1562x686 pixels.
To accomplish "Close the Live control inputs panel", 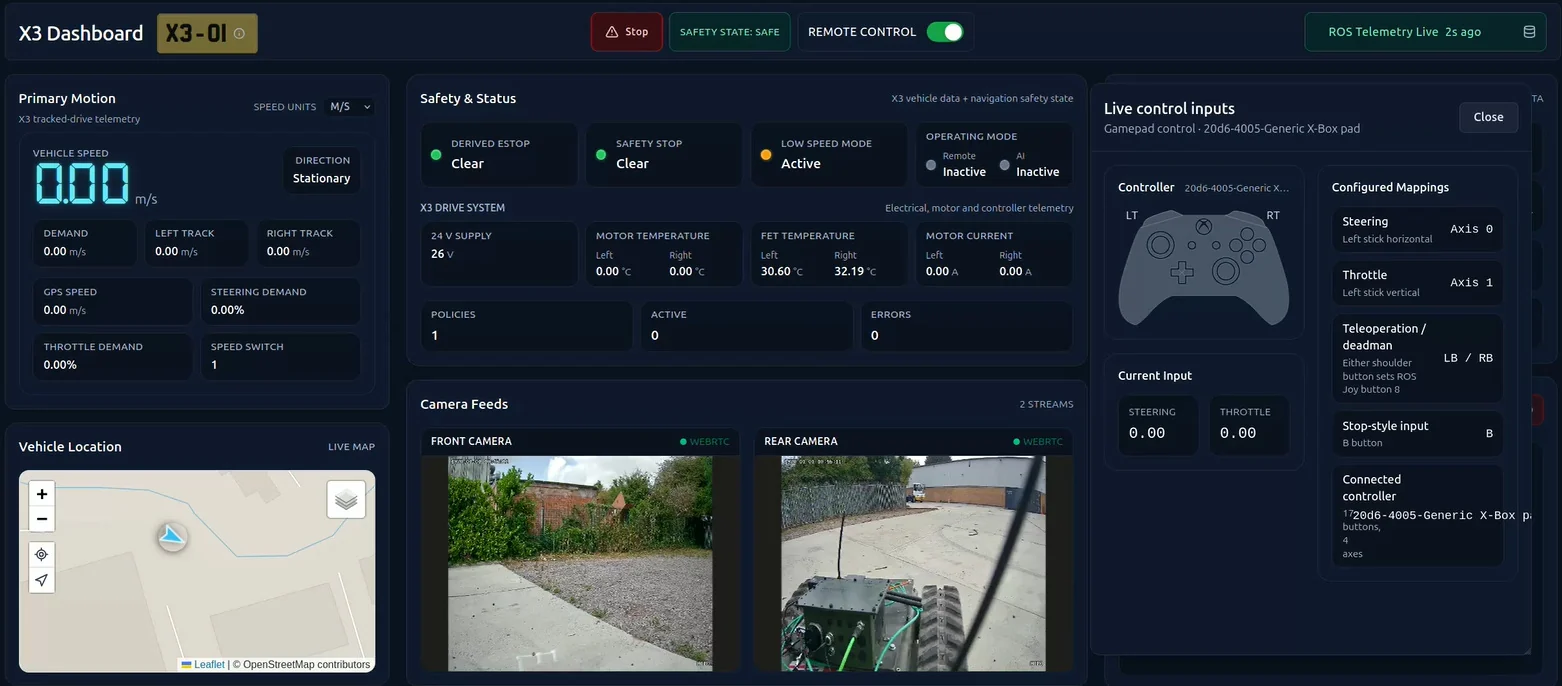I will [1488, 117].
